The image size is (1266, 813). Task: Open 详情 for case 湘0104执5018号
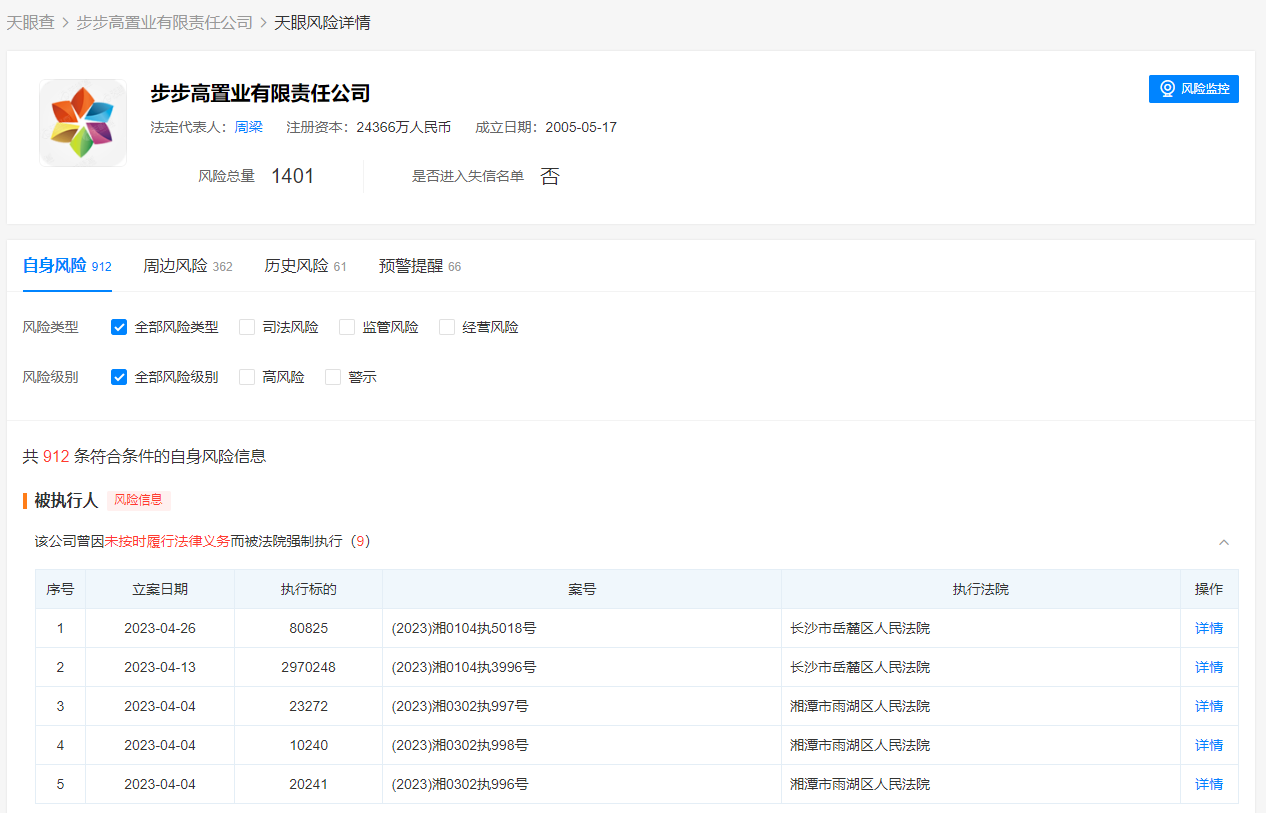tap(1208, 628)
